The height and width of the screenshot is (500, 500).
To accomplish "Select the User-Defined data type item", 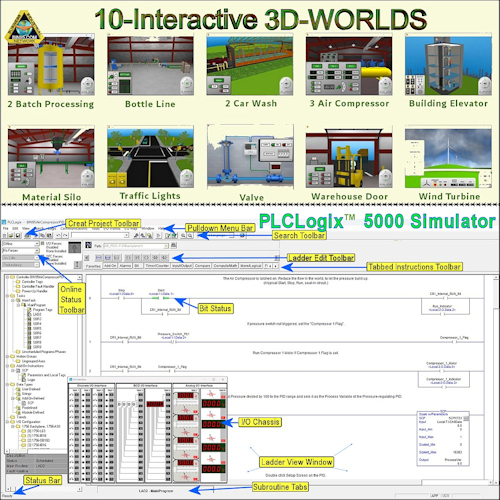I will (31, 389).
